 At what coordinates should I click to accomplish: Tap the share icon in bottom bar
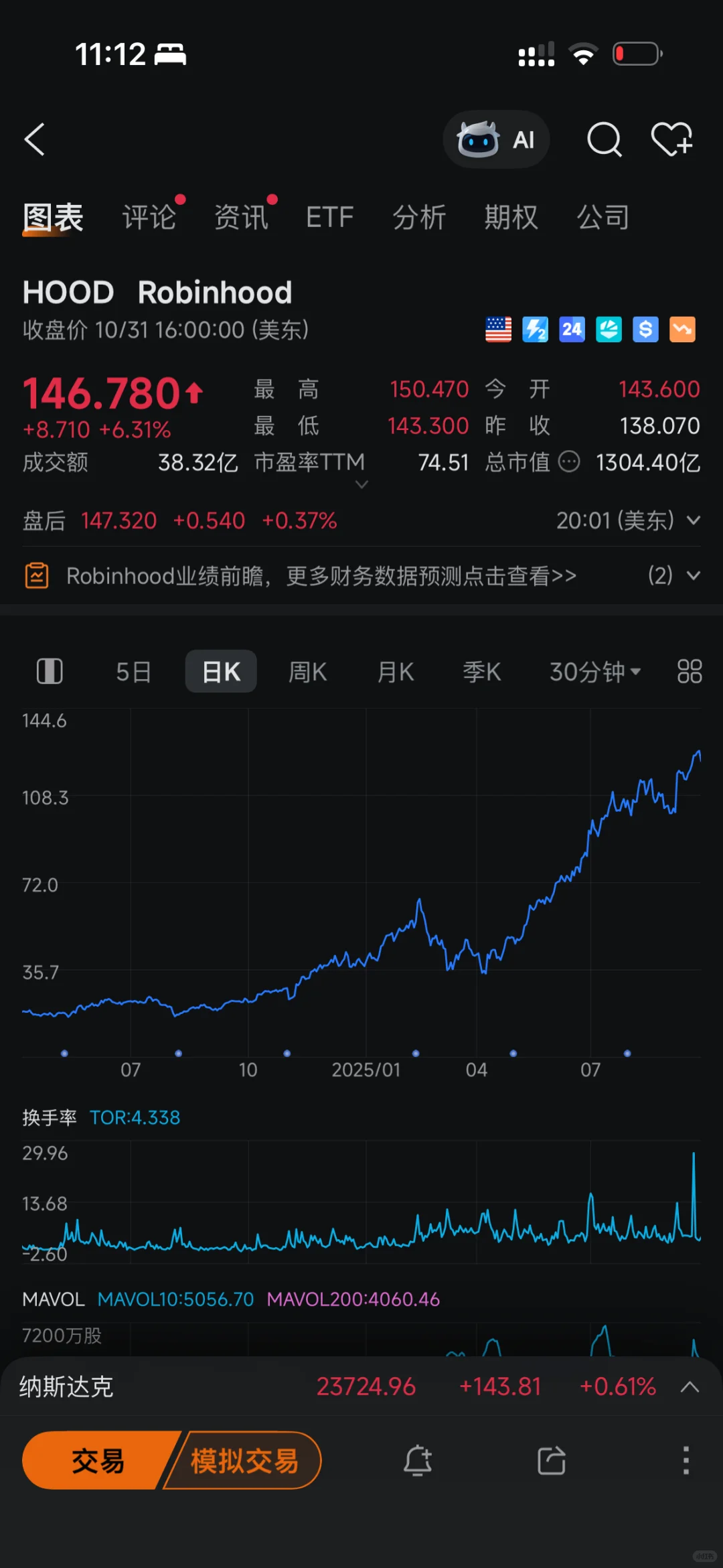[552, 1460]
